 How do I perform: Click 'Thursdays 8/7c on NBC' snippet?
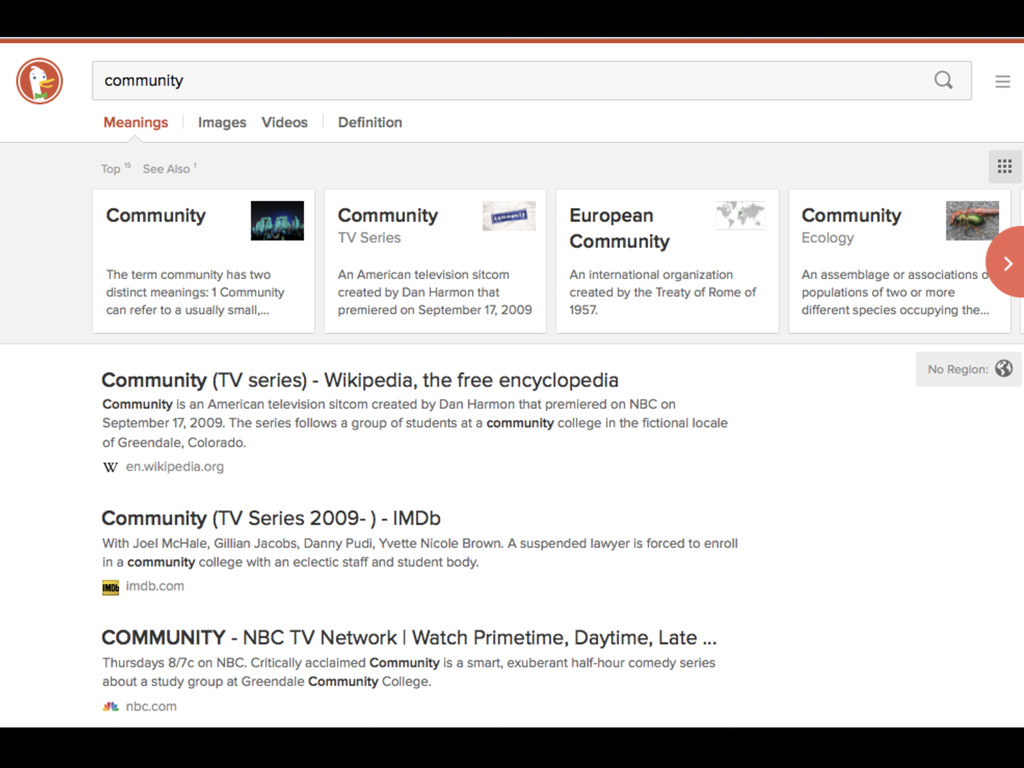tap(409, 672)
